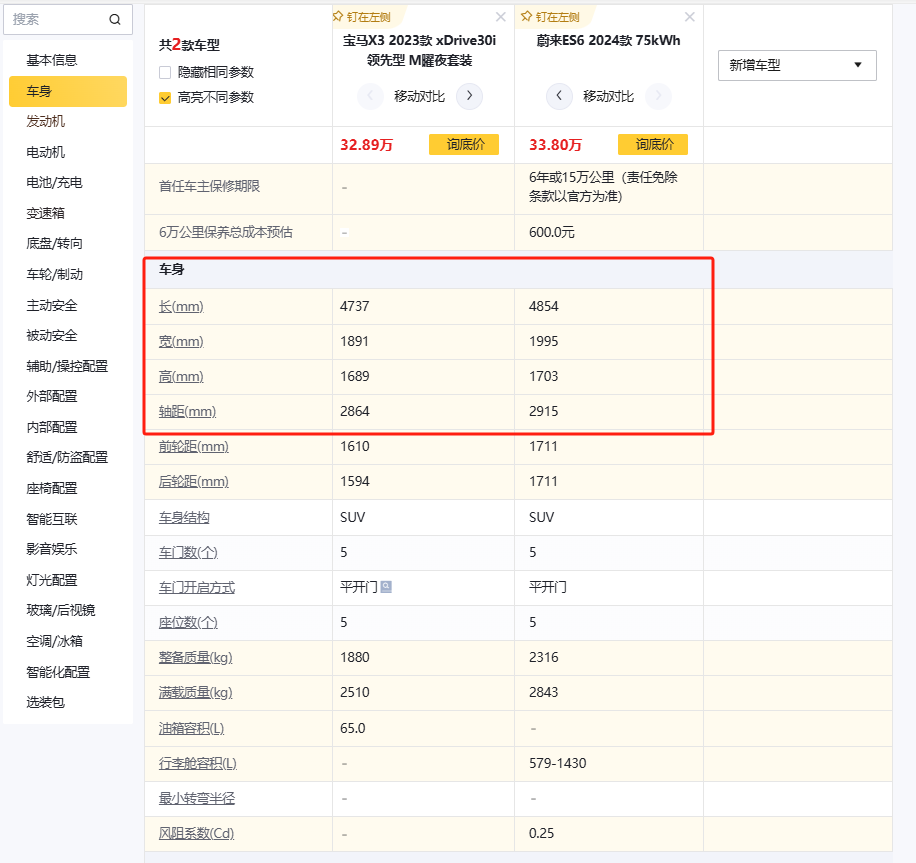Select 被动安全 in sidebar
916x863 pixels.
(x=52, y=335)
